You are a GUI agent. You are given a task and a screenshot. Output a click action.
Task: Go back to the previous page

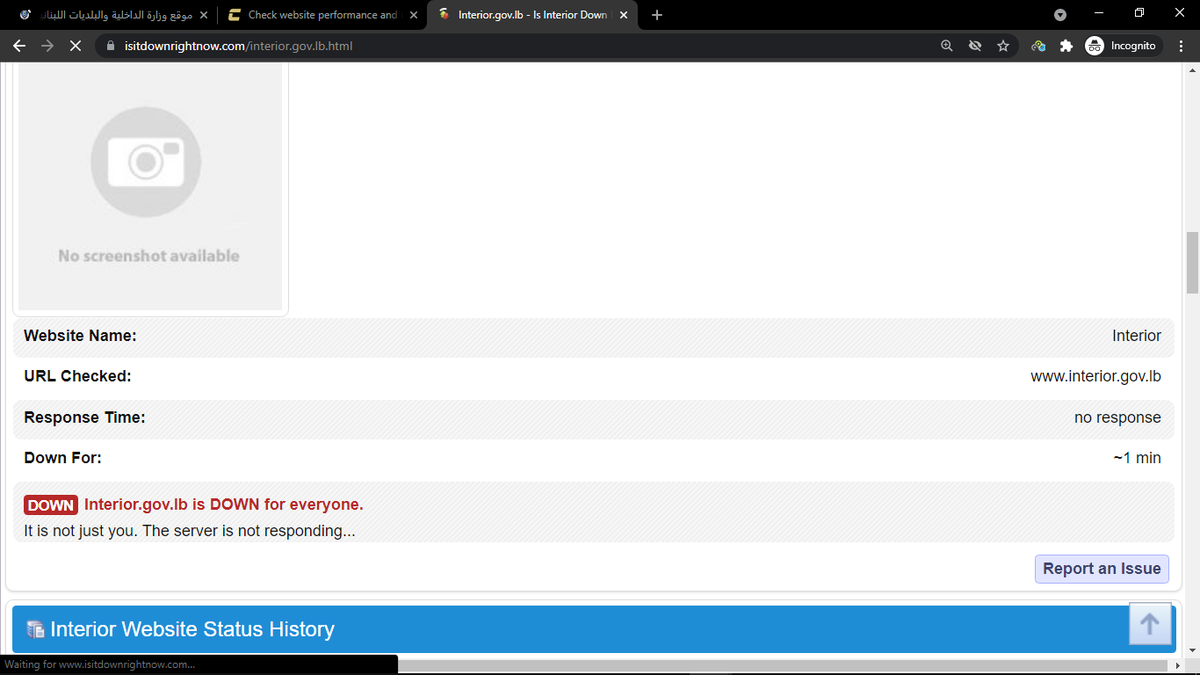20,46
